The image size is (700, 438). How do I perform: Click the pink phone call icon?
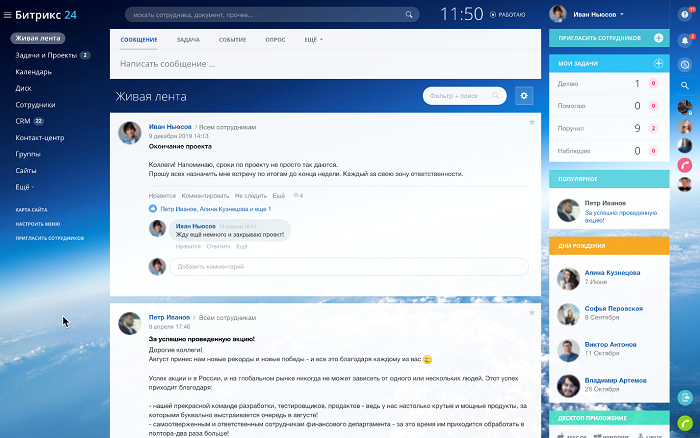click(684, 164)
